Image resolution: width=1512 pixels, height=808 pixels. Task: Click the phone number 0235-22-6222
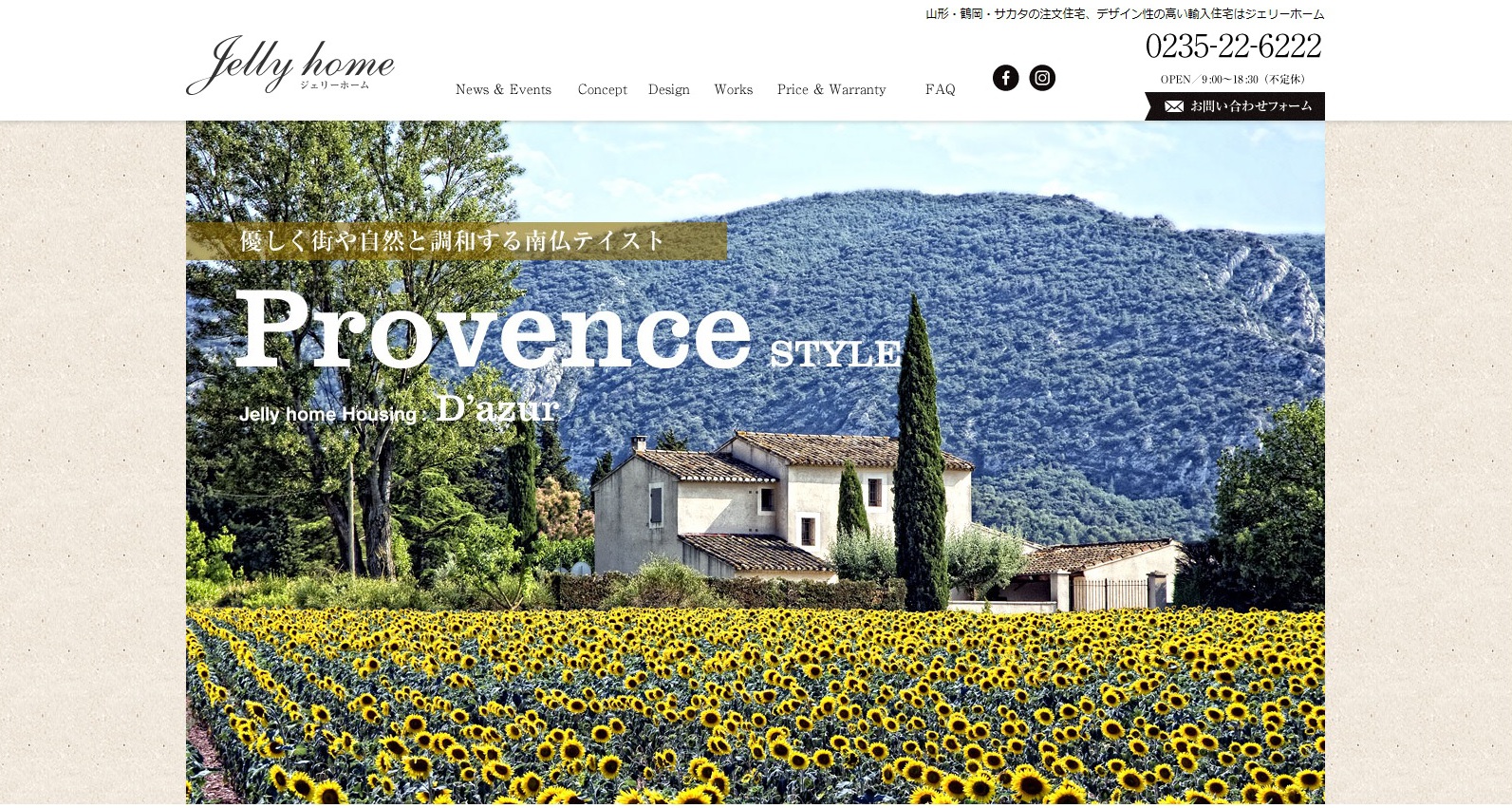(1233, 46)
